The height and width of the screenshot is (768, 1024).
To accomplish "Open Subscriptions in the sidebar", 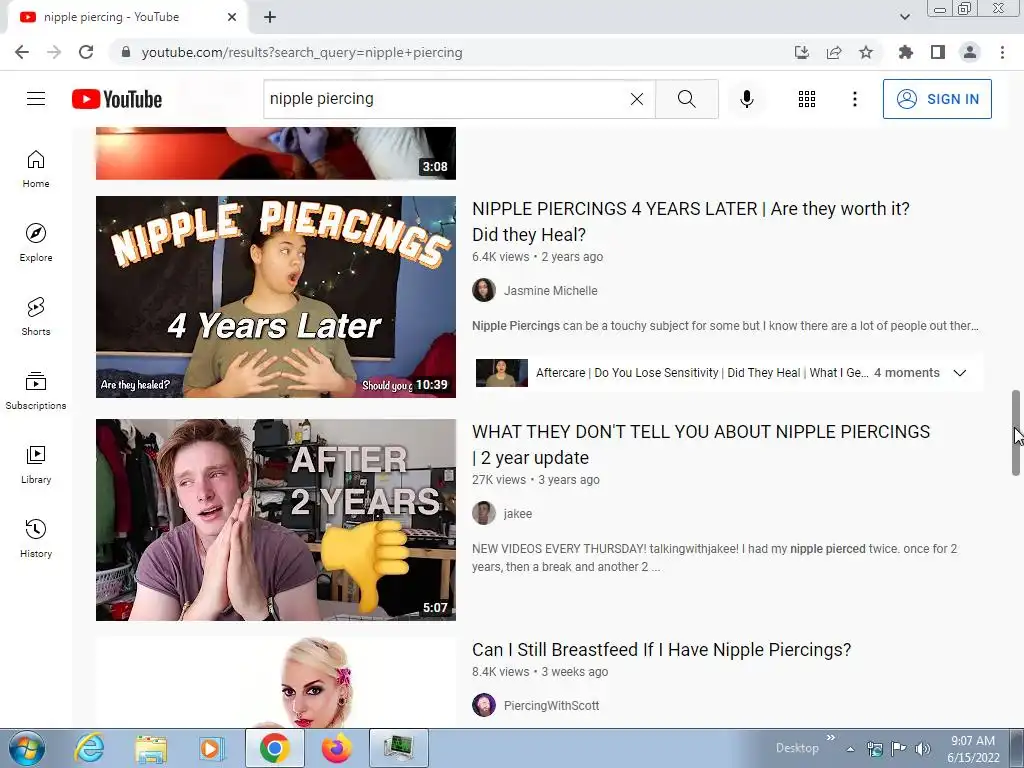I will click(36, 391).
